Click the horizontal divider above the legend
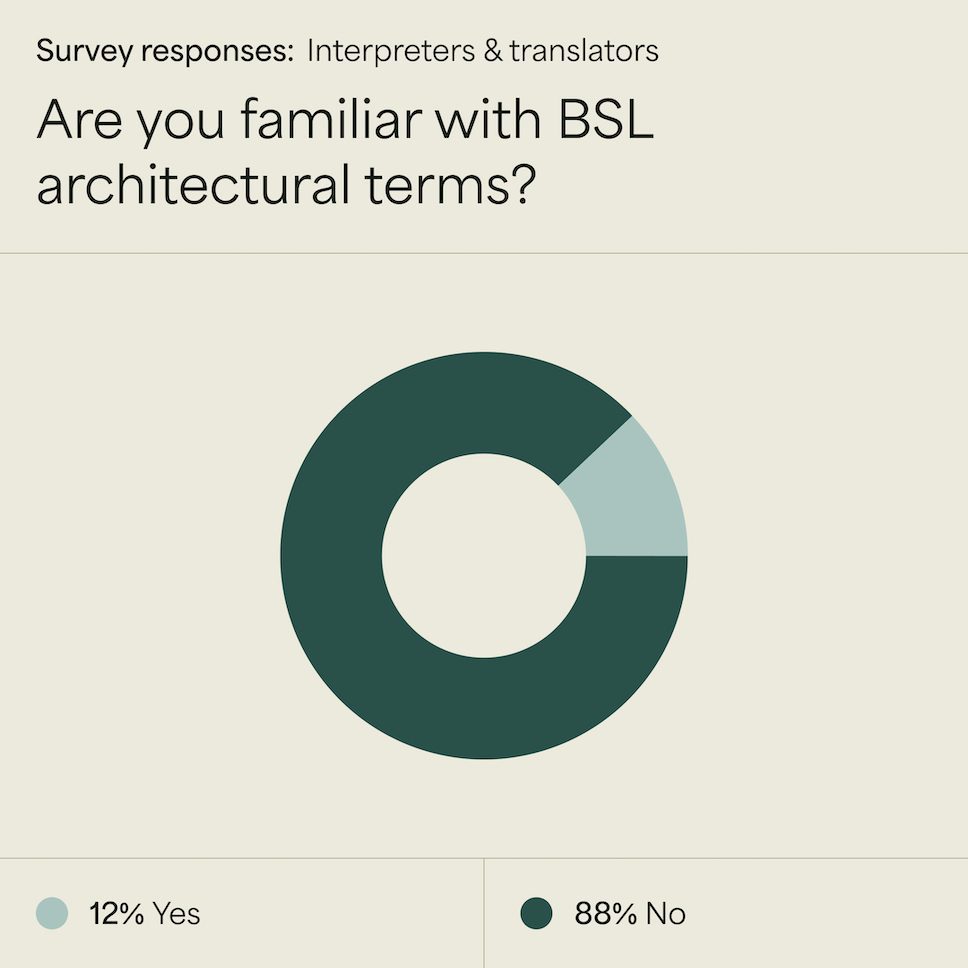 (484, 858)
